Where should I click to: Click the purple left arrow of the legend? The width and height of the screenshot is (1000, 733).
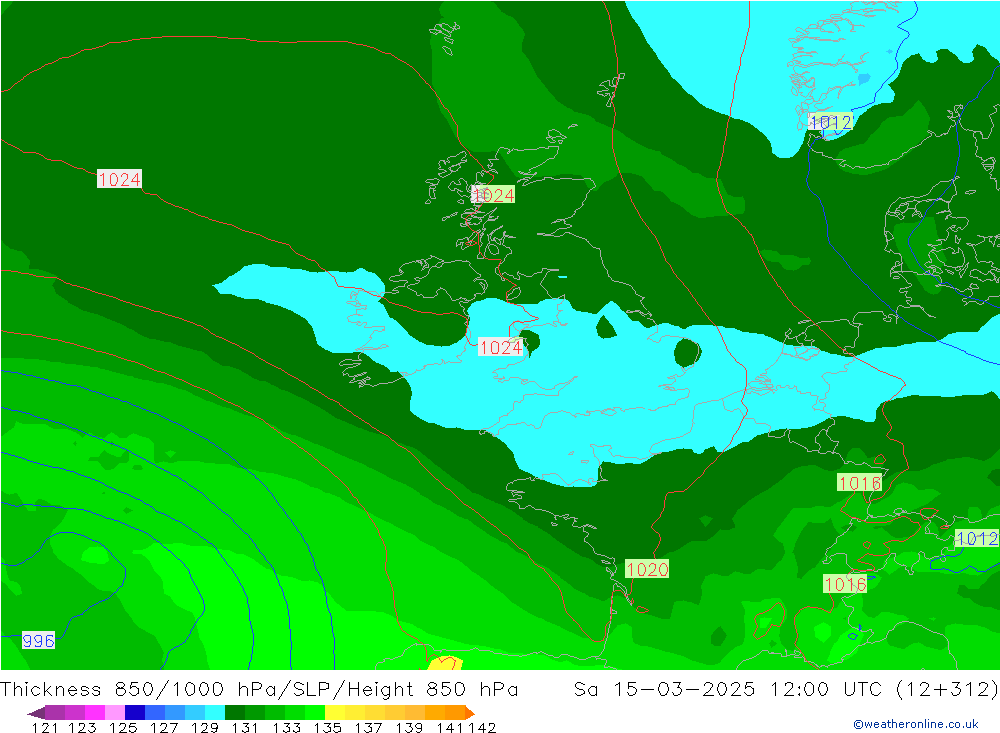pos(36,712)
